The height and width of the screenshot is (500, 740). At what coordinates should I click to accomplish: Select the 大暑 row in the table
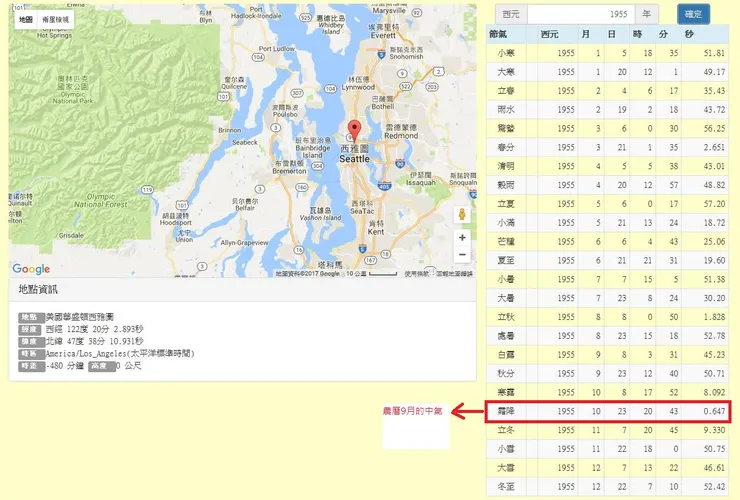[607, 298]
